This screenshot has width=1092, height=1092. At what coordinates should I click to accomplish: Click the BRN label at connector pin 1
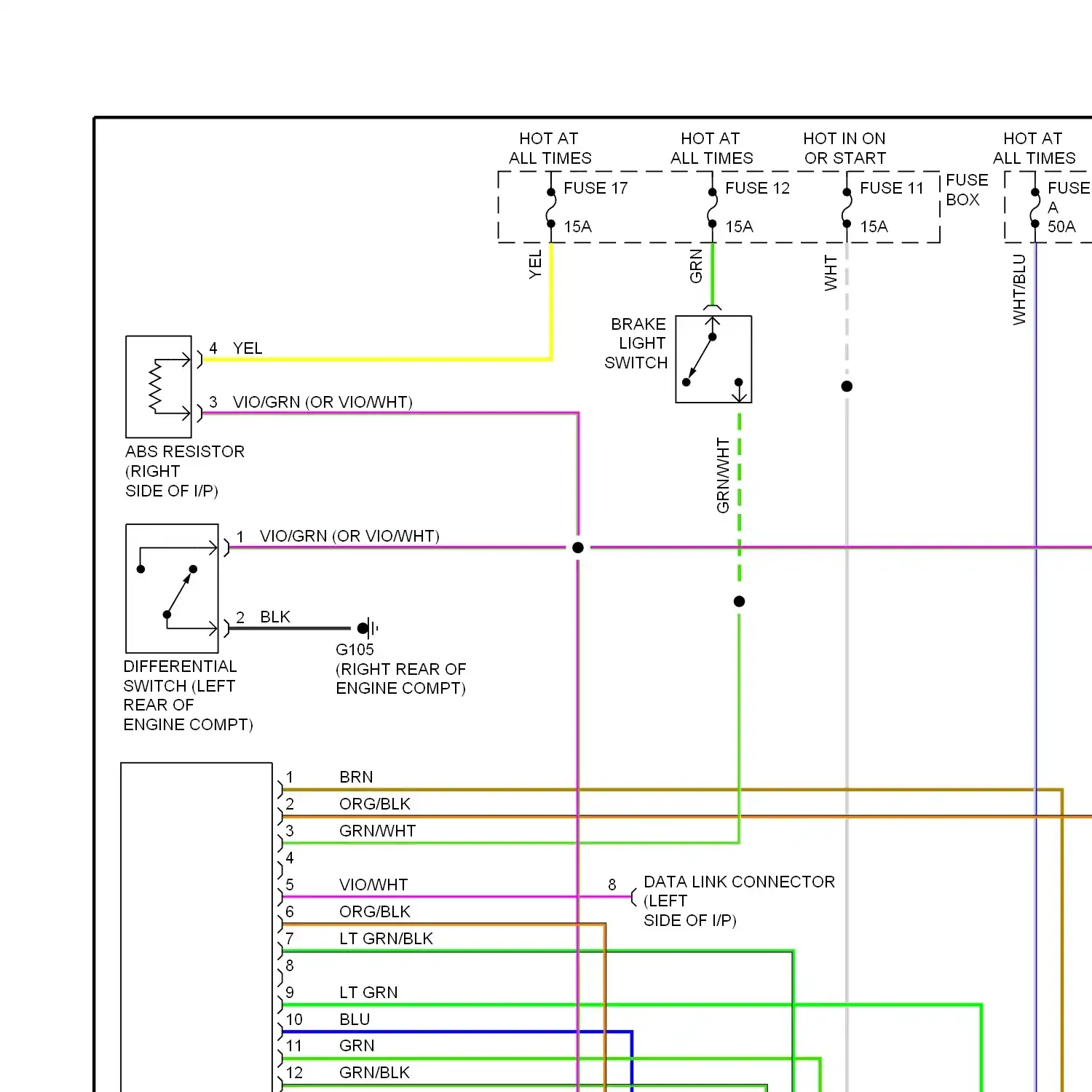tap(356, 777)
